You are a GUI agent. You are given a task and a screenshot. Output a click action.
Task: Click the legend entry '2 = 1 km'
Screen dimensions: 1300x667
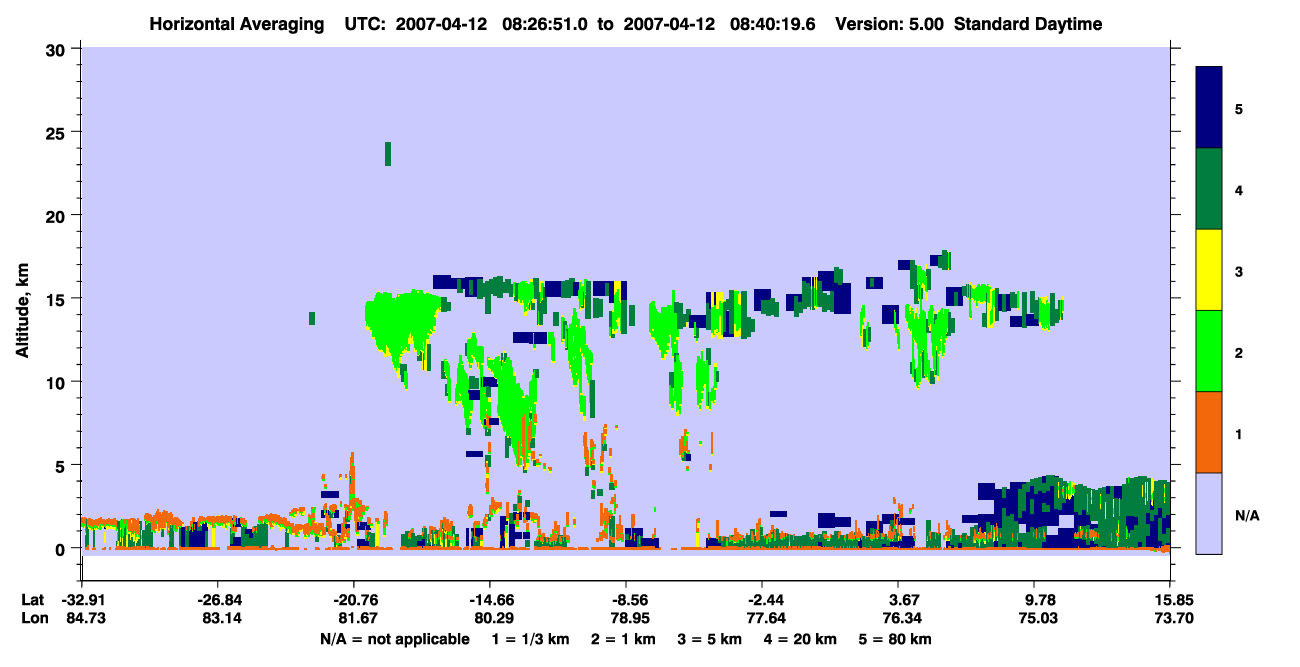625,639
